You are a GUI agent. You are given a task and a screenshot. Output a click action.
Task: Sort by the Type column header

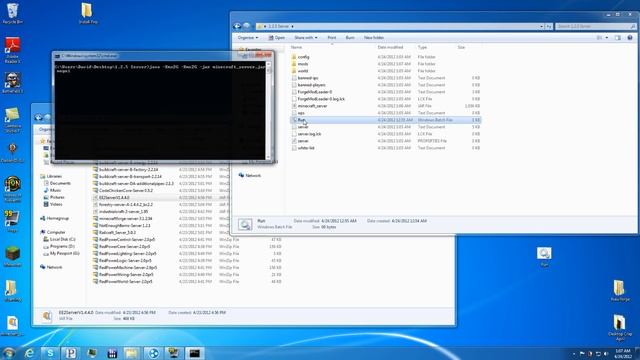point(422,47)
